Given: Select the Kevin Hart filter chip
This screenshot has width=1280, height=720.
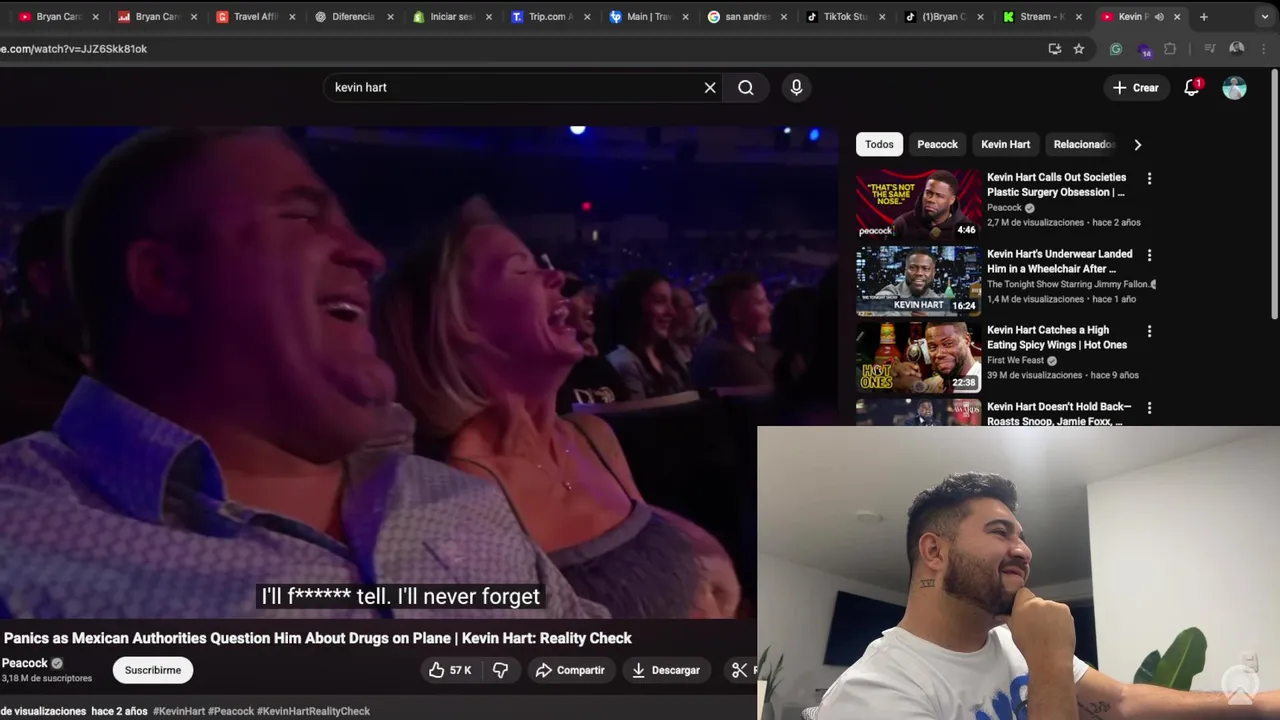Looking at the screenshot, I should point(1005,144).
